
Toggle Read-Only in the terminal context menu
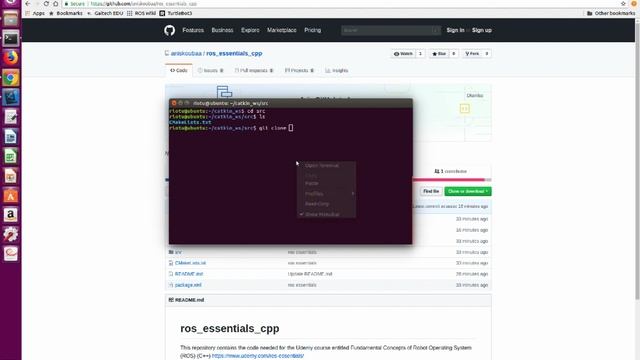click(317, 204)
